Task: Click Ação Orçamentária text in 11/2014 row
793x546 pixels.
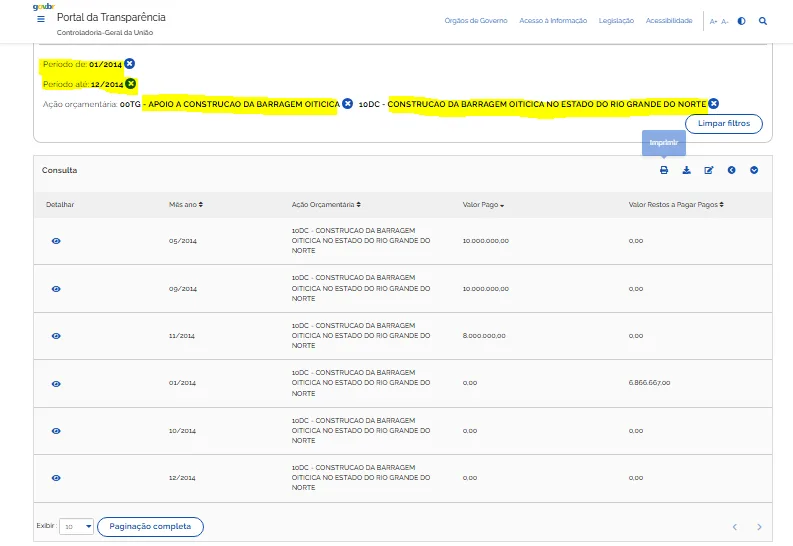Action: pyautogui.click(x=361, y=336)
